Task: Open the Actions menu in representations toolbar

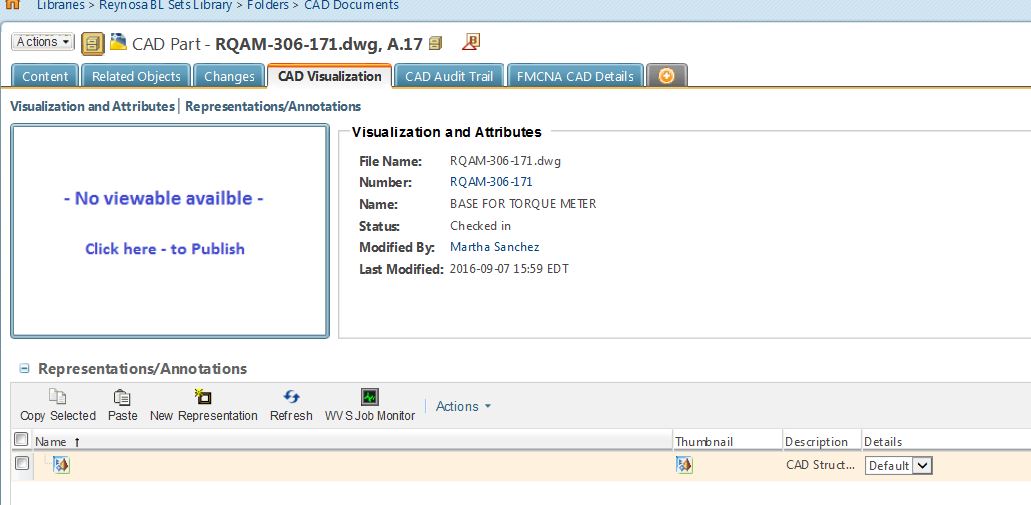Action: [464, 406]
